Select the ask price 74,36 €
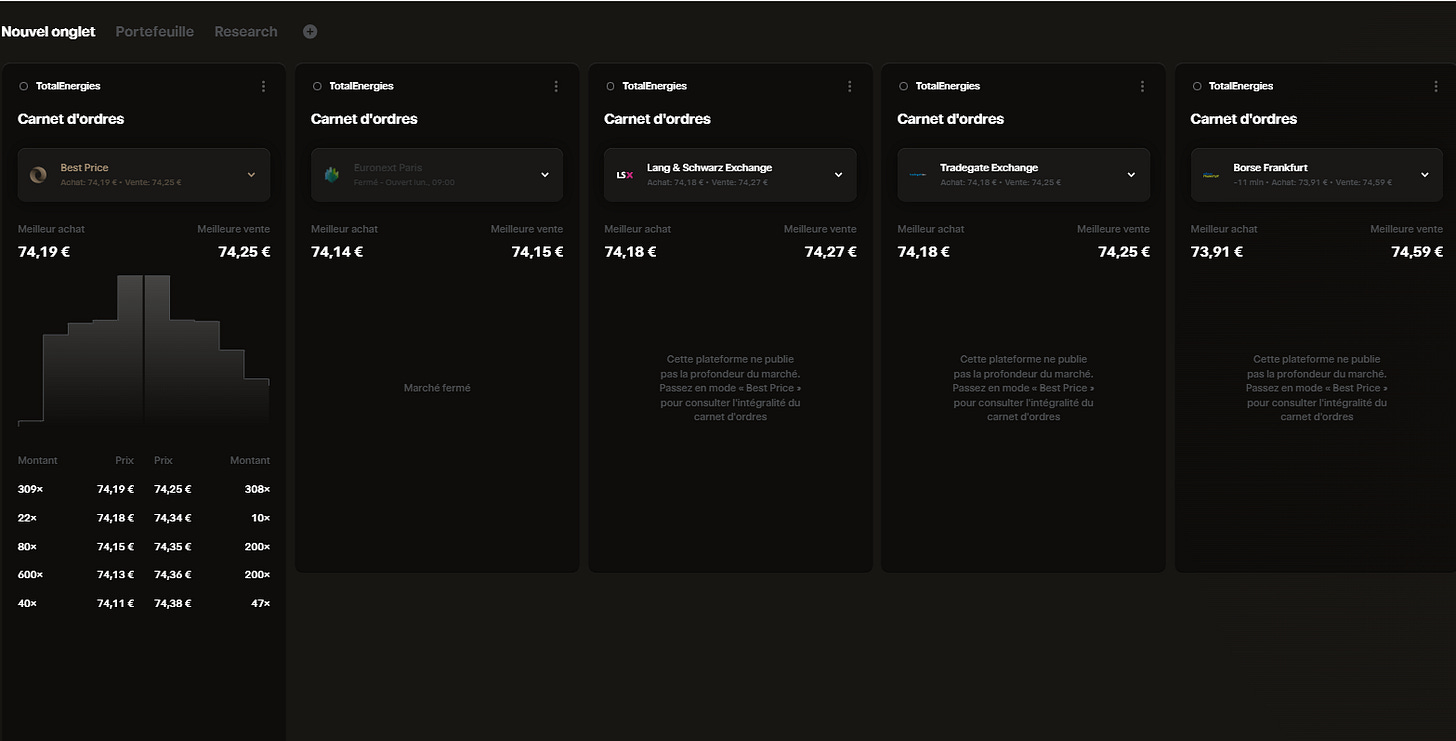 point(172,575)
